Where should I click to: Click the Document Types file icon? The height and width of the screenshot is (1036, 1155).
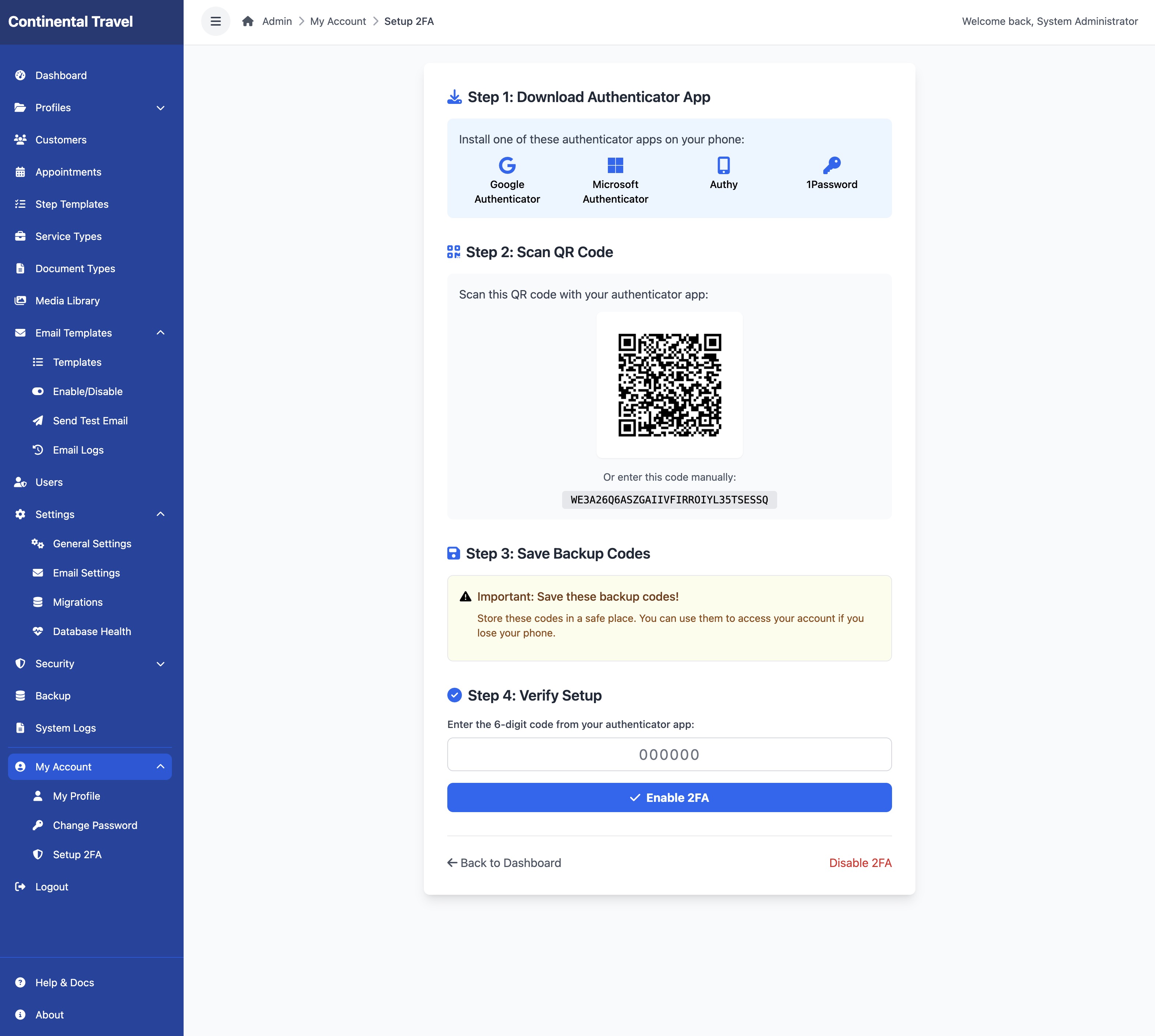tap(20, 268)
